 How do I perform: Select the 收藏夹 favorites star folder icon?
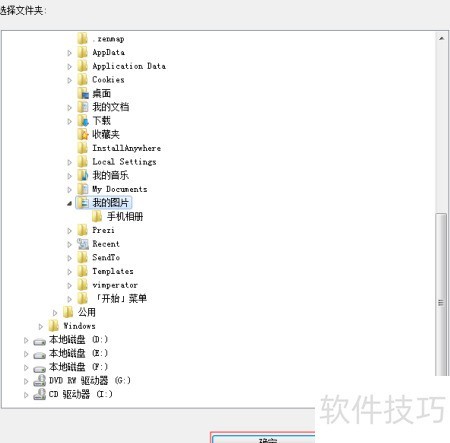pyautogui.click(x=83, y=134)
